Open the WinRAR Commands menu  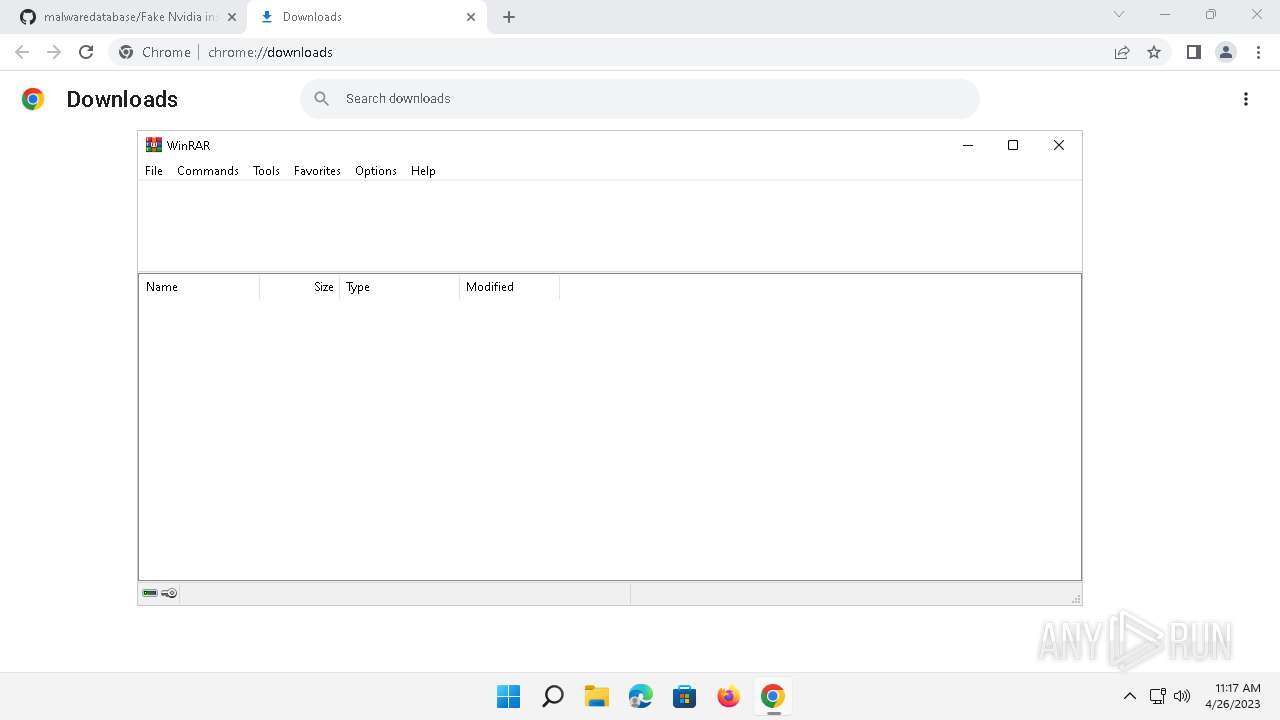(x=208, y=171)
